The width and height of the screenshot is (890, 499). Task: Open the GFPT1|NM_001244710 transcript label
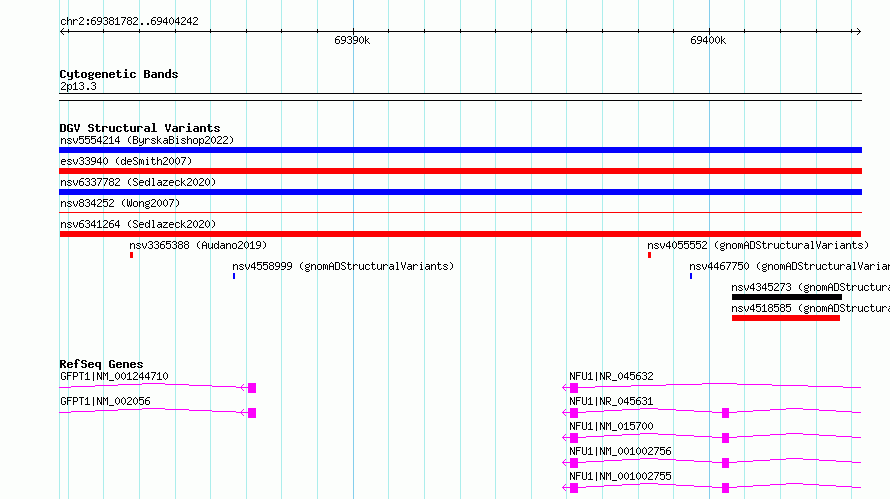[x=114, y=376]
